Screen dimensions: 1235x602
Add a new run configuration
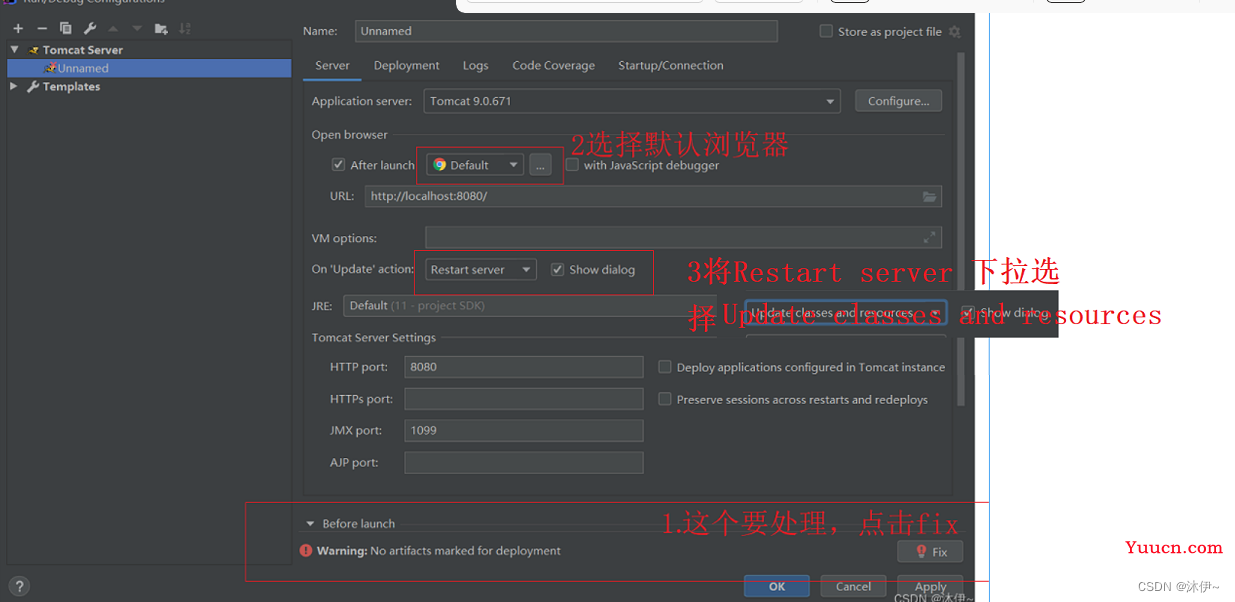point(18,28)
